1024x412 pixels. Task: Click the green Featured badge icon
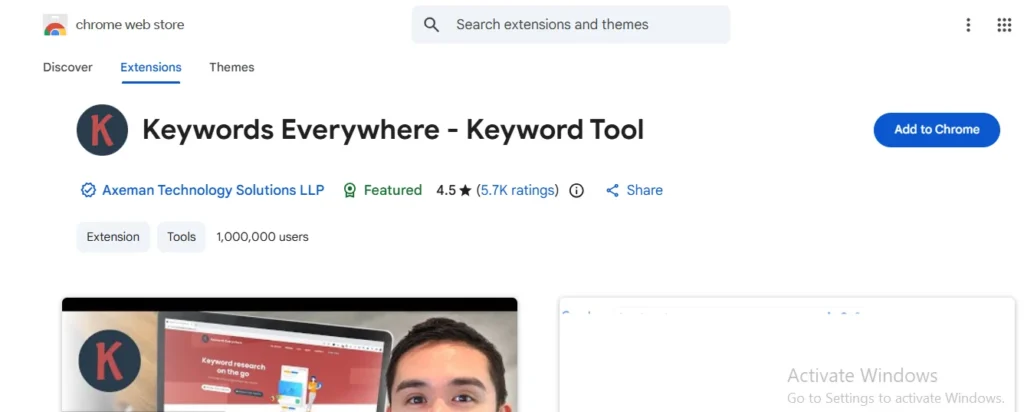click(x=349, y=190)
